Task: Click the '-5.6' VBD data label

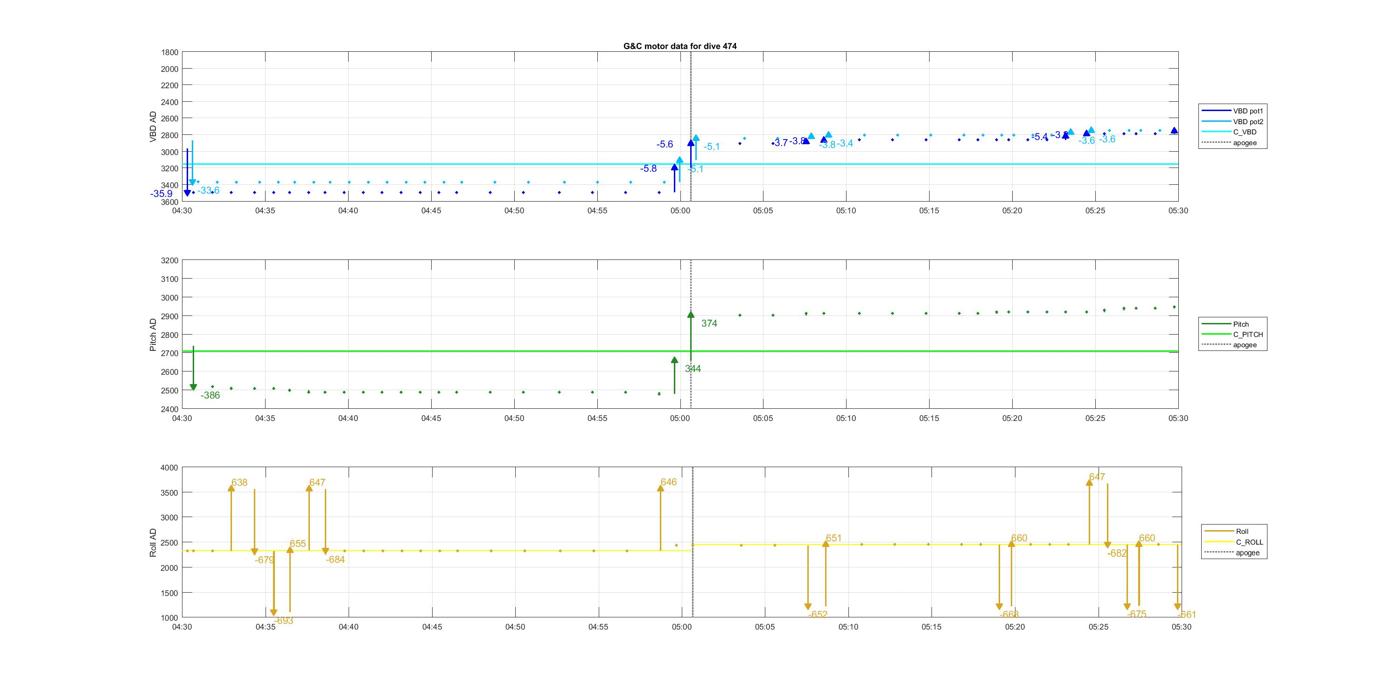Action: pyautogui.click(x=665, y=145)
